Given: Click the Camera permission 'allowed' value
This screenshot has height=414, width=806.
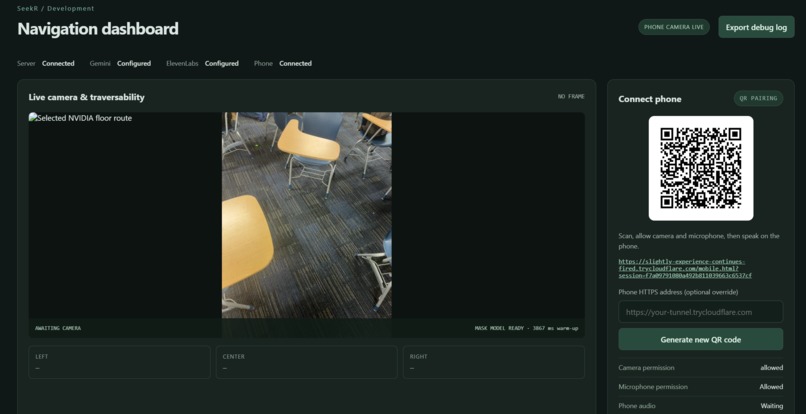Looking at the screenshot, I should click(772, 368).
